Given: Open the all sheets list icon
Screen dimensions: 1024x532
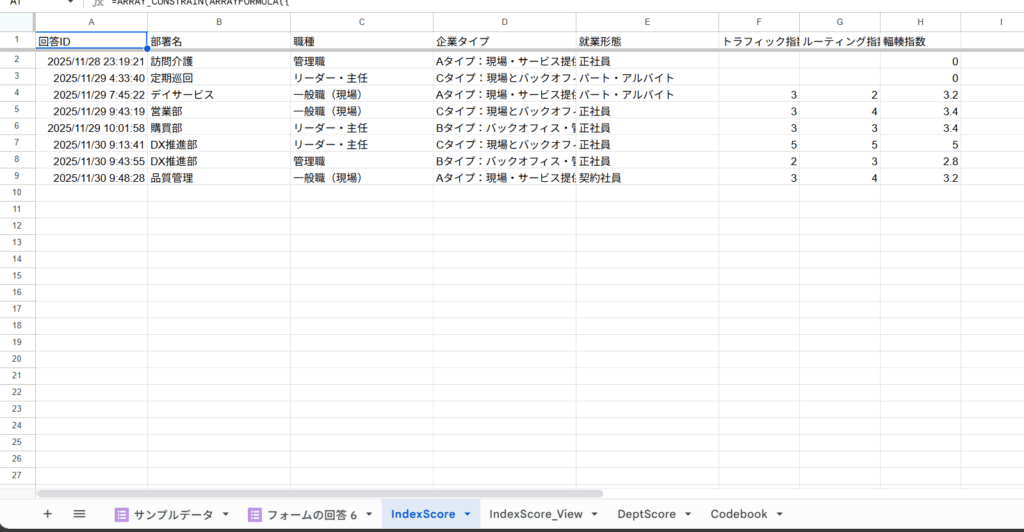Looking at the screenshot, I should pyautogui.click(x=79, y=514).
